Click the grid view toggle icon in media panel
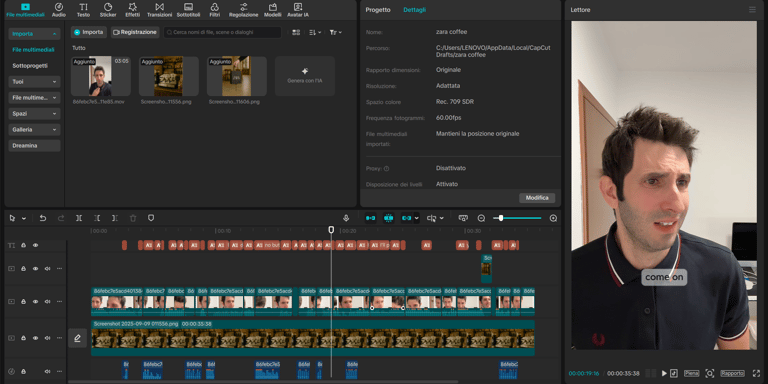The image size is (768, 384). point(296,32)
